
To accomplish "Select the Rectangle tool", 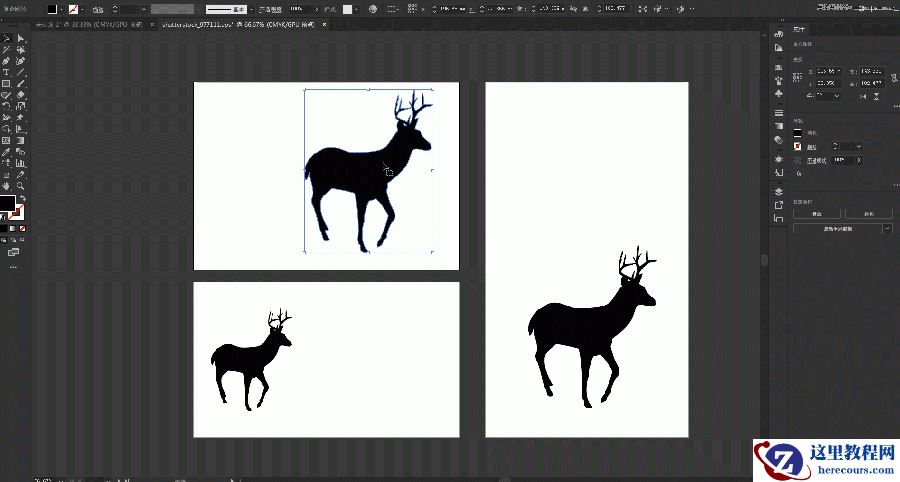I will click(6, 84).
